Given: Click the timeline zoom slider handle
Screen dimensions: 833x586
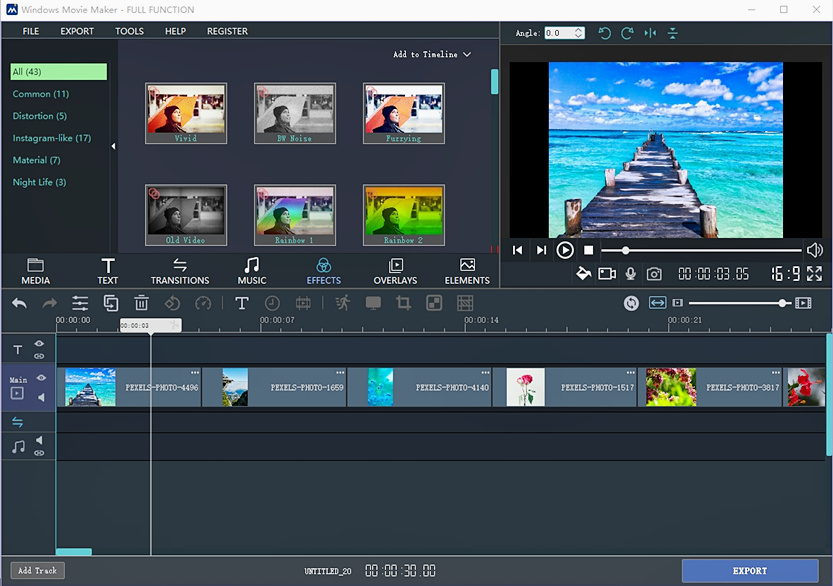Looking at the screenshot, I should (x=783, y=303).
